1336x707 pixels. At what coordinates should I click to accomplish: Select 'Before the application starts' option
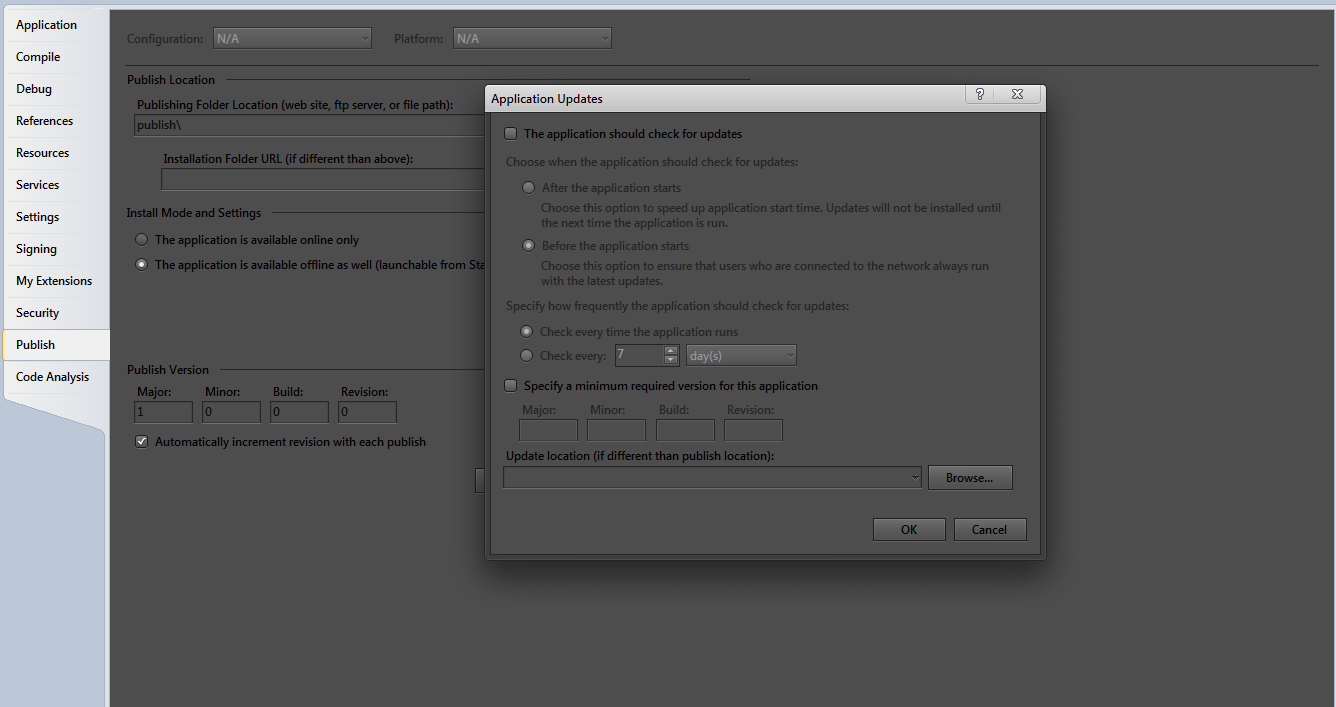pyautogui.click(x=529, y=246)
